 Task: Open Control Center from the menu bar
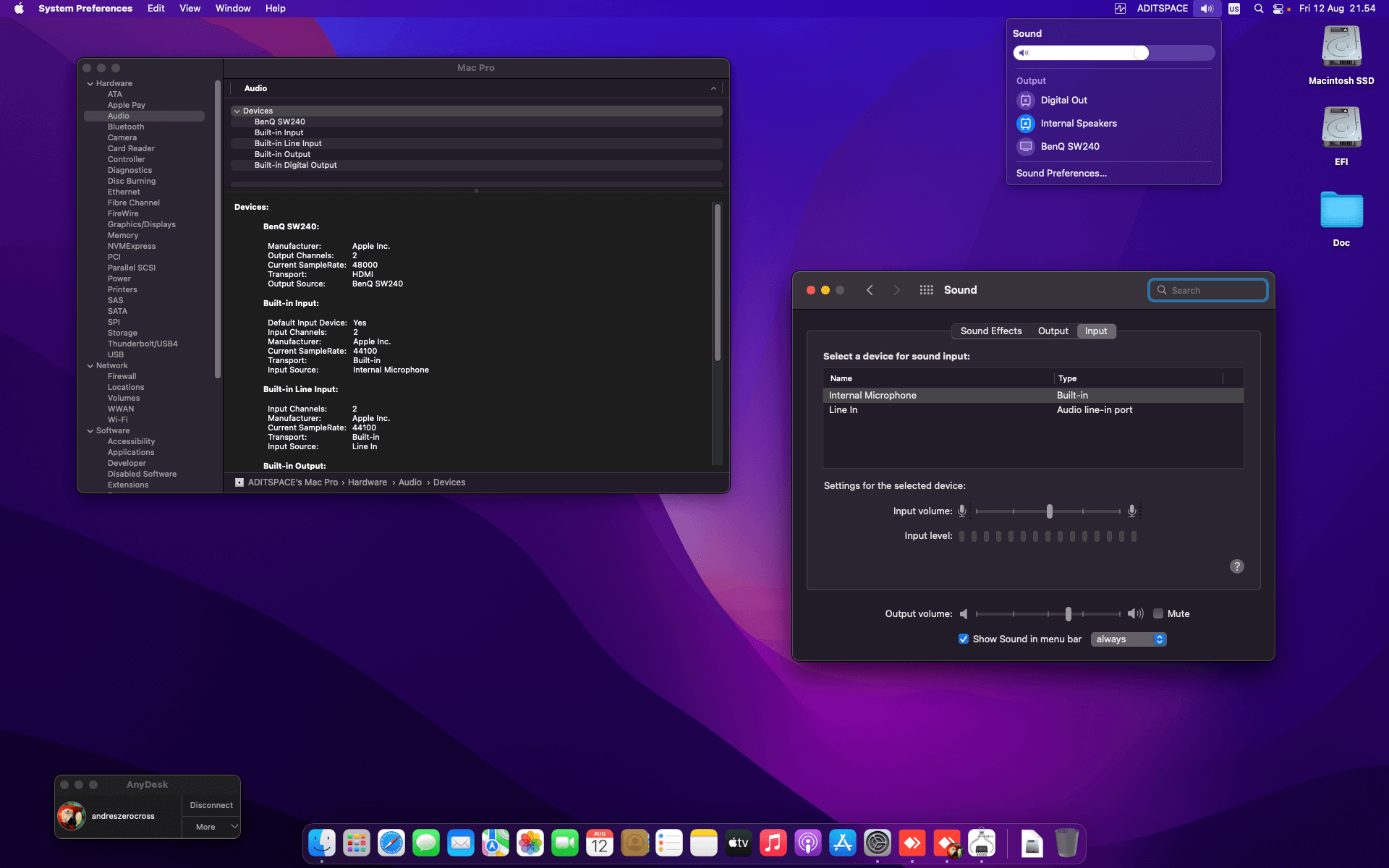[x=1278, y=9]
